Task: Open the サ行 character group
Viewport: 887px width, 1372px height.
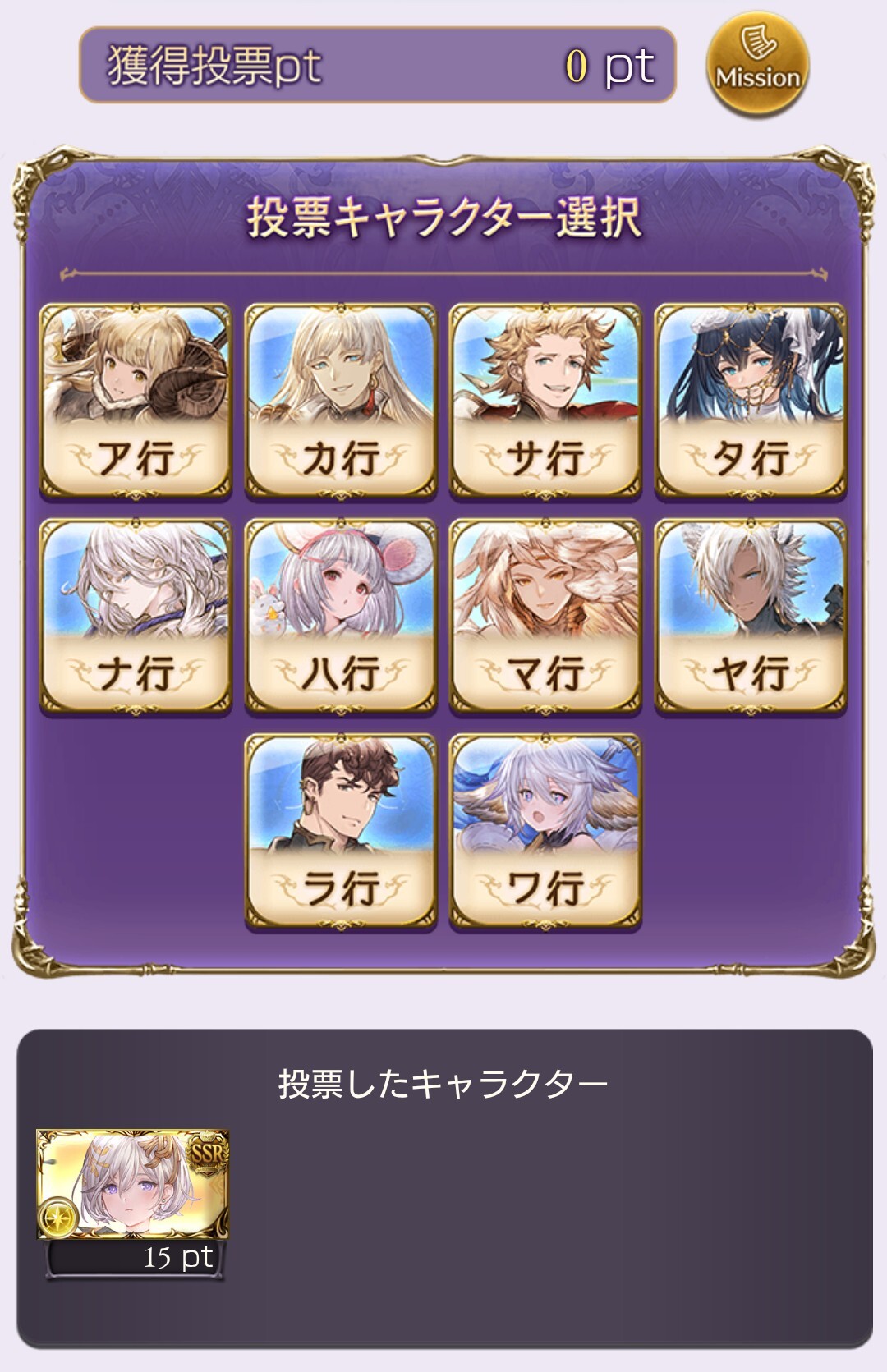Action: point(545,401)
